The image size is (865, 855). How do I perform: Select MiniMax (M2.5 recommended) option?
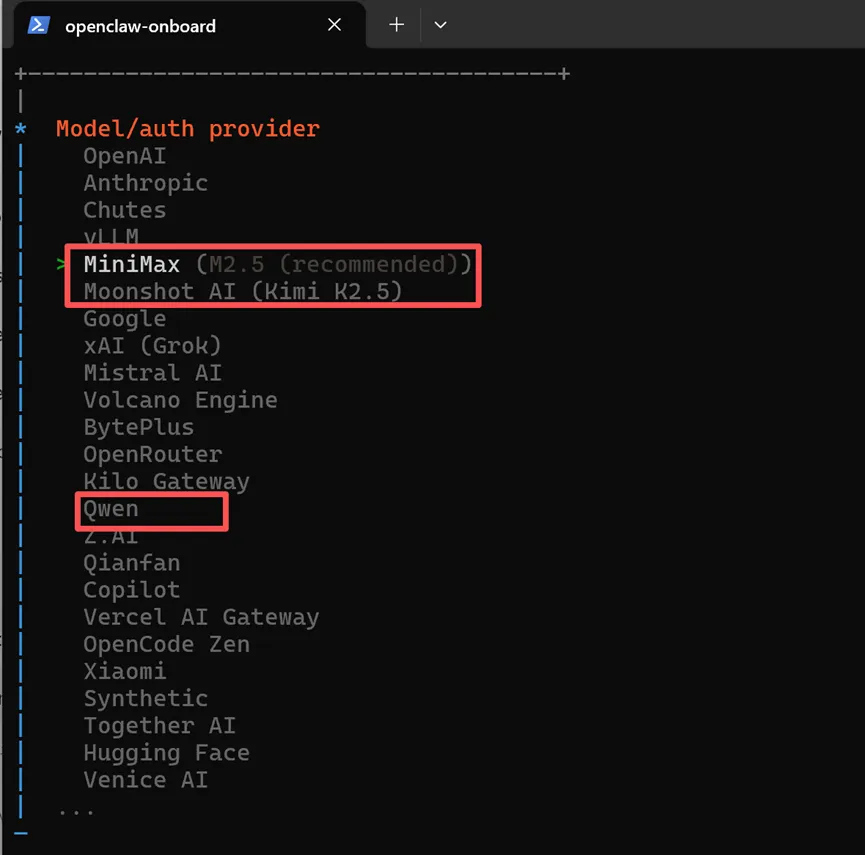pyautogui.click(x=277, y=264)
